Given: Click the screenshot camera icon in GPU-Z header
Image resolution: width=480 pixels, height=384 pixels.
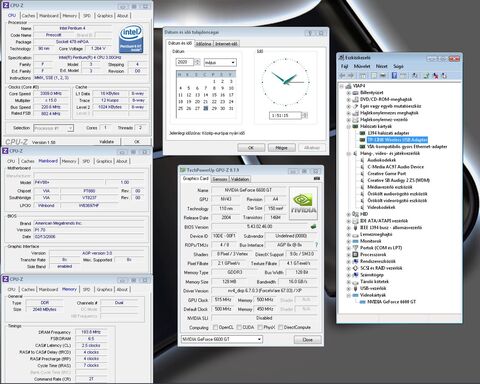Looking at the screenshot, I should point(317,179).
